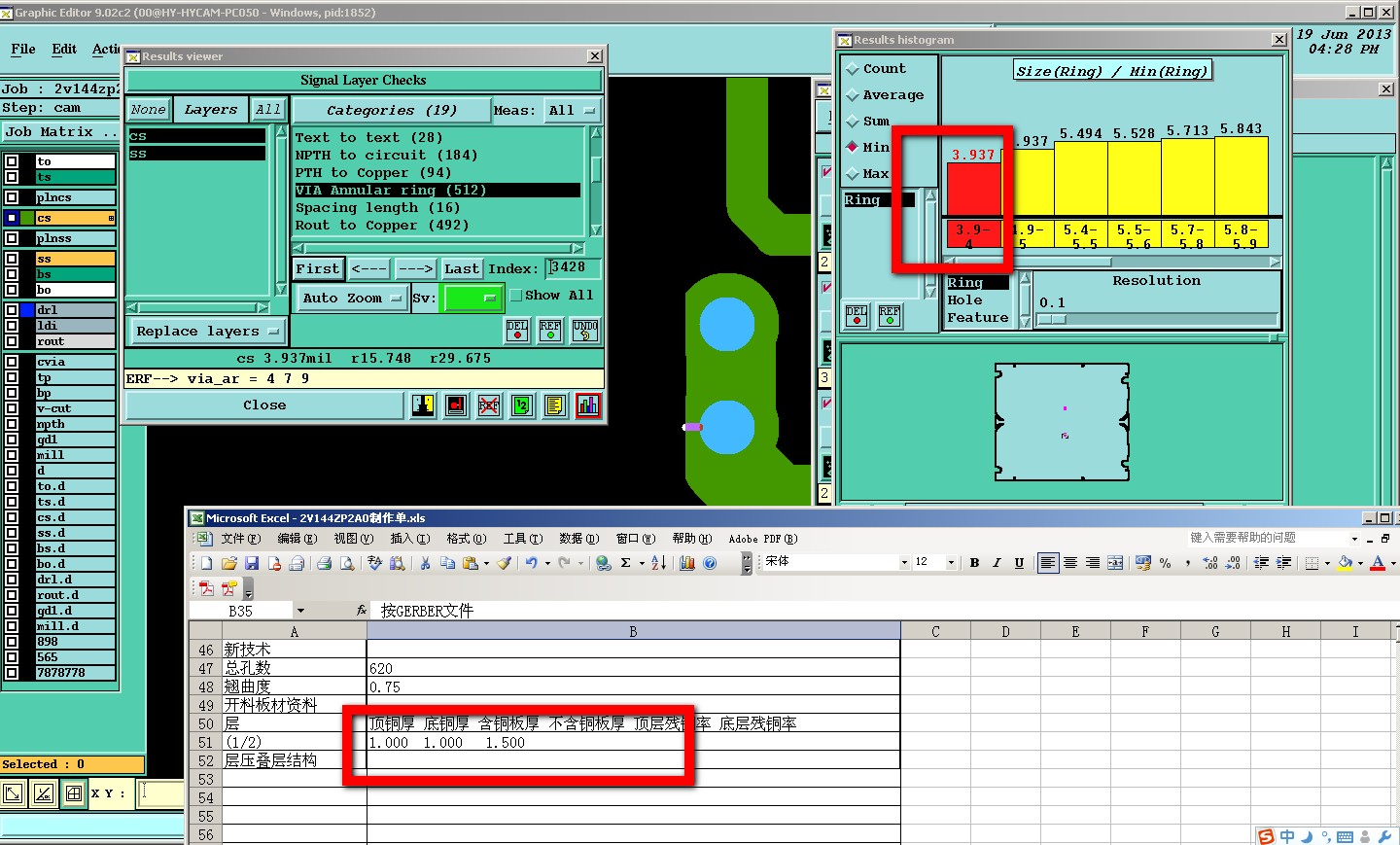The image size is (1400, 845).
Task: Click Excel Help question mark icon
Action: [x=710, y=563]
